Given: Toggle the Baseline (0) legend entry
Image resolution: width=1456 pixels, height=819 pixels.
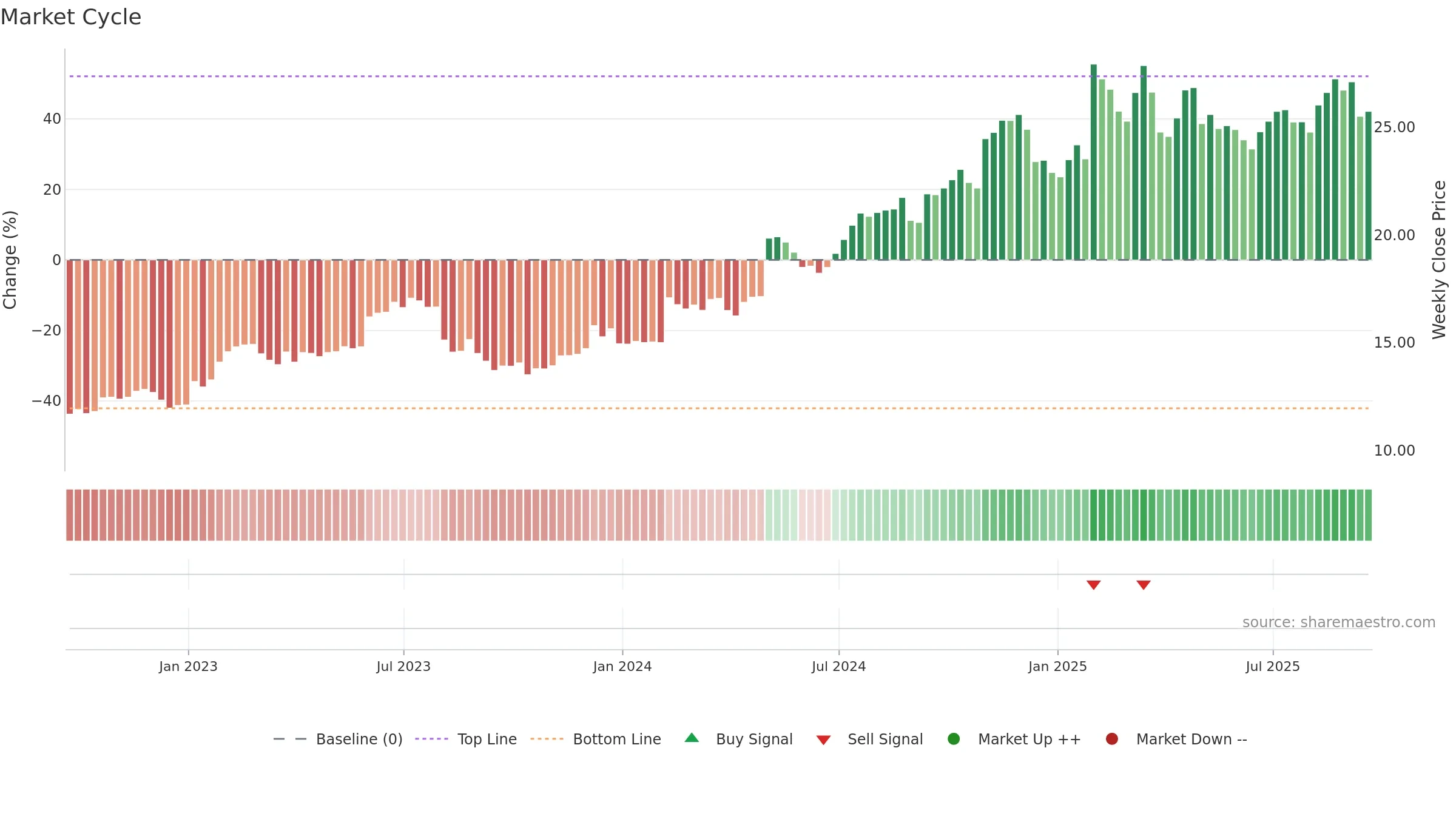Looking at the screenshot, I should (359, 739).
